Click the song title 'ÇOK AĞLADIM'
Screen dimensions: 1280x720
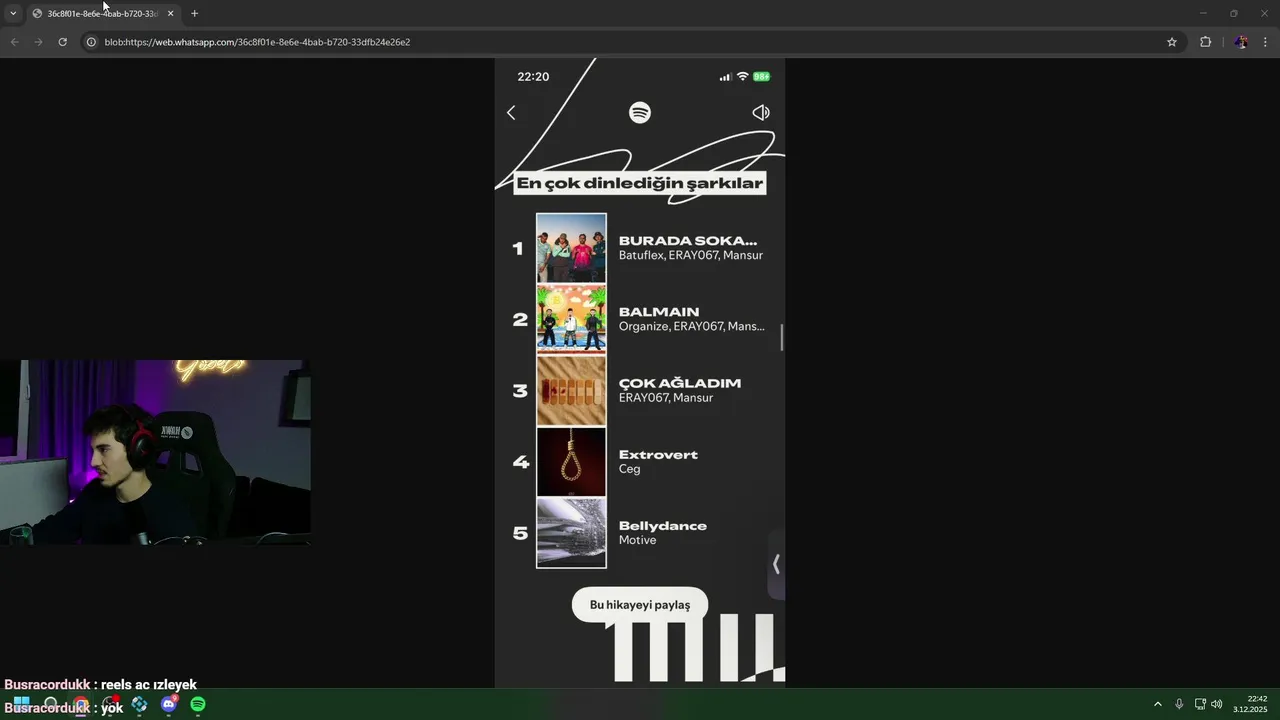click(680, 383)
